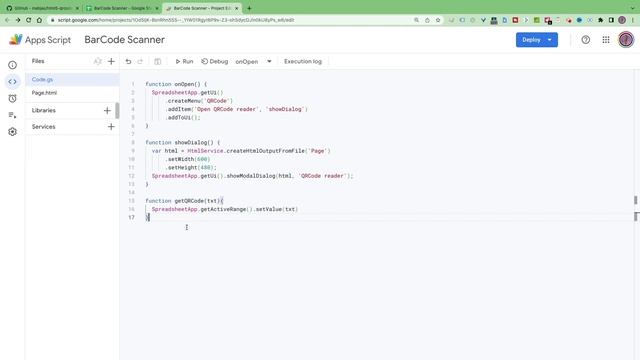Switch to BarCode Scanner Google Sheets tab
640x360 pixels.
point(121,8)
